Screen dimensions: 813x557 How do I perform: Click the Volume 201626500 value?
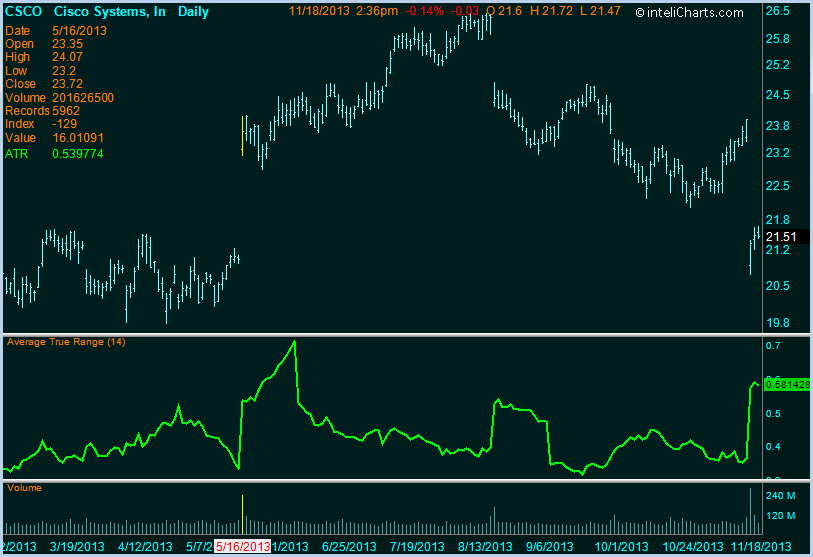tap(83, 98)
